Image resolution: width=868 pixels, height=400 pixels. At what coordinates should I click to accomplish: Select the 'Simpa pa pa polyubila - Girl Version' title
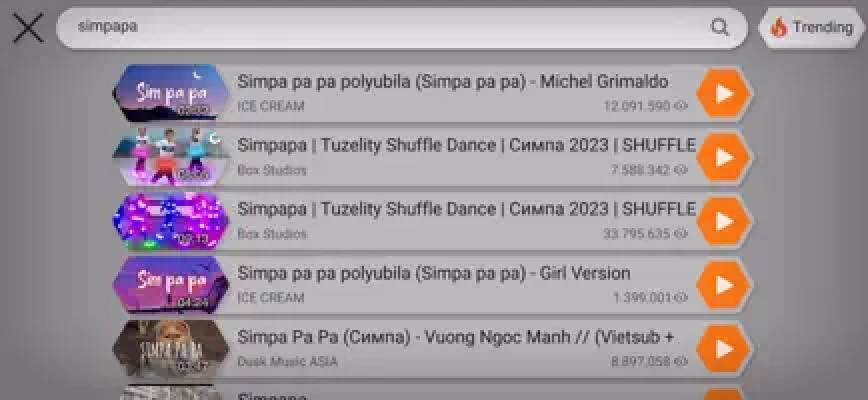click(434, 273)
